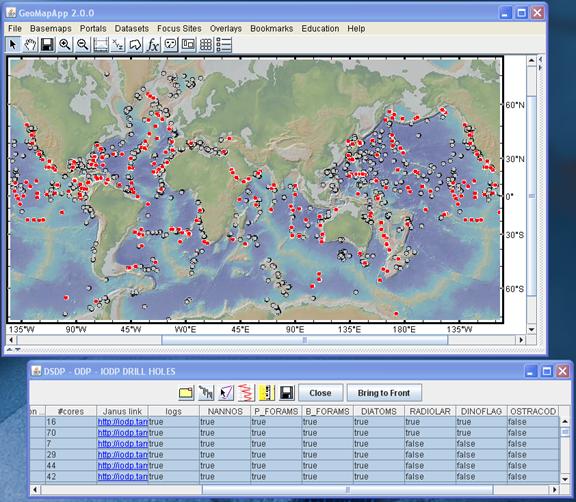Click the collapse arrows below map's left corner
This screenshot has height=502, width=576.
[14, 350]
